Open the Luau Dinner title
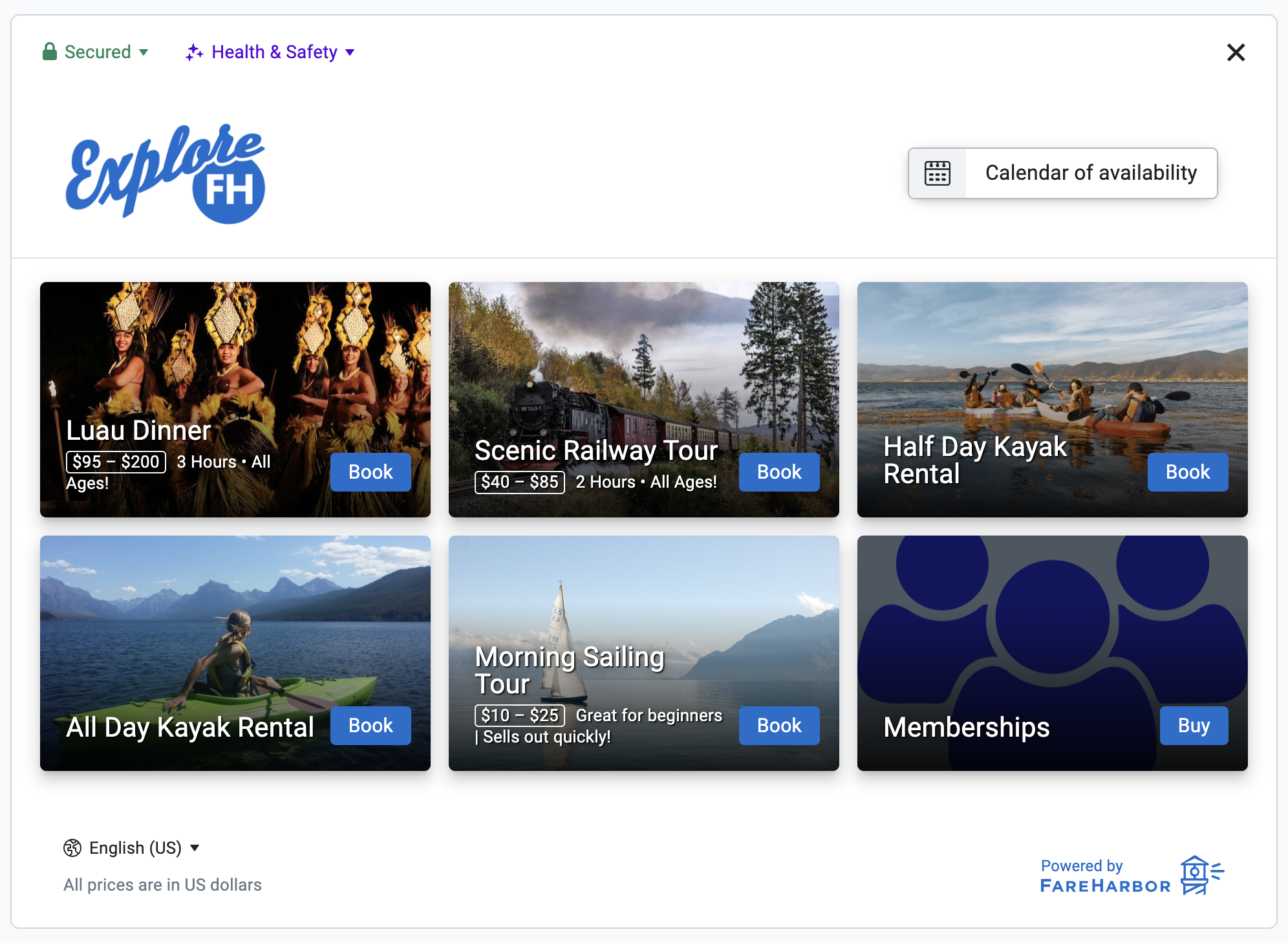1288x943 pixels. pos(138,431)
